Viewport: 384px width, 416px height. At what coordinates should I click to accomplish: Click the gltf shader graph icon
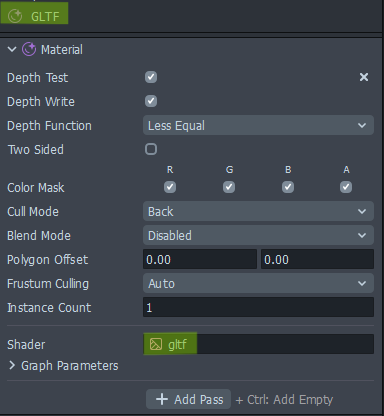click(156, 344)
